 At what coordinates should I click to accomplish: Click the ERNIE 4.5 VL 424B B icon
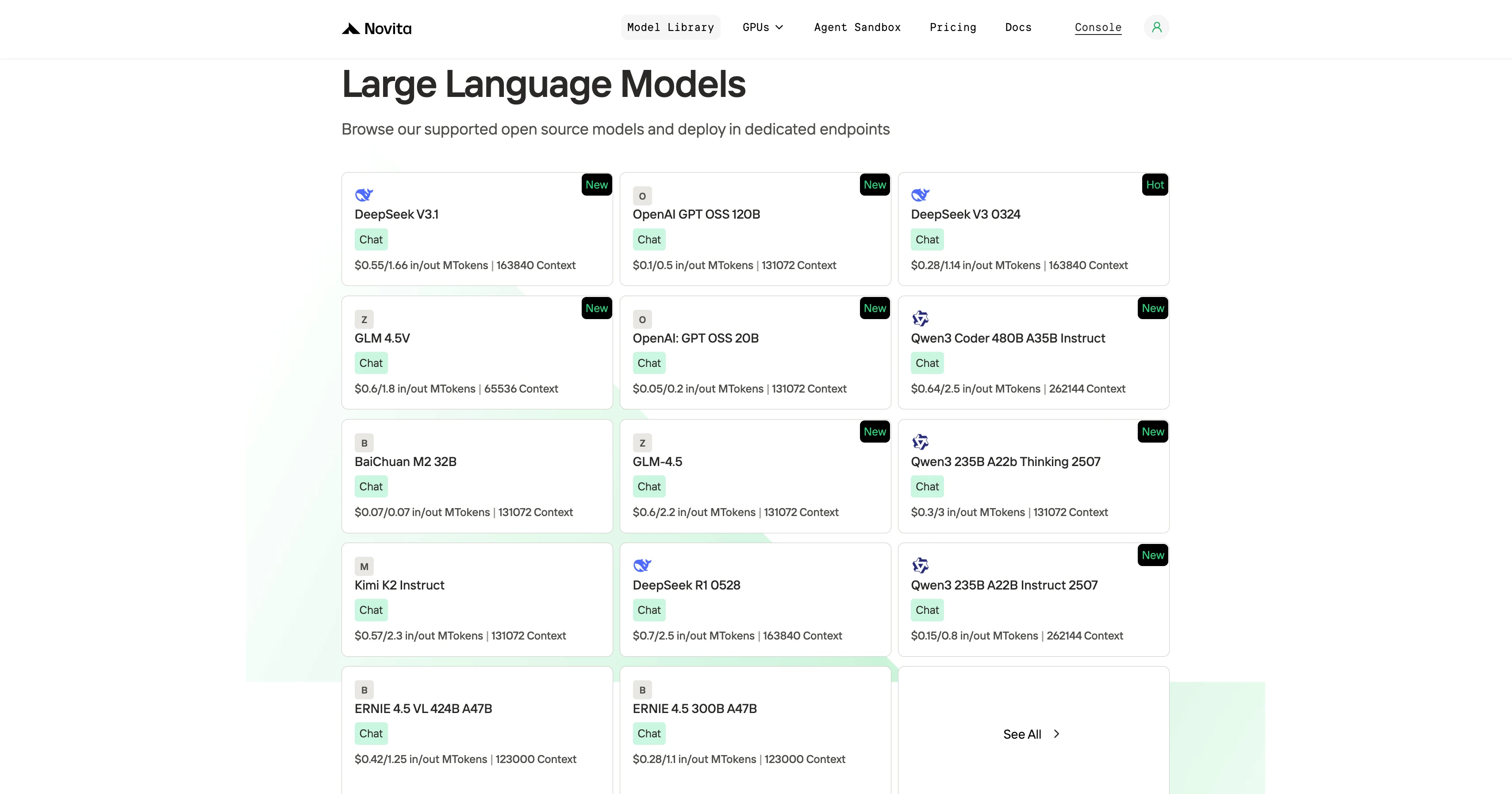coord(364,690)
